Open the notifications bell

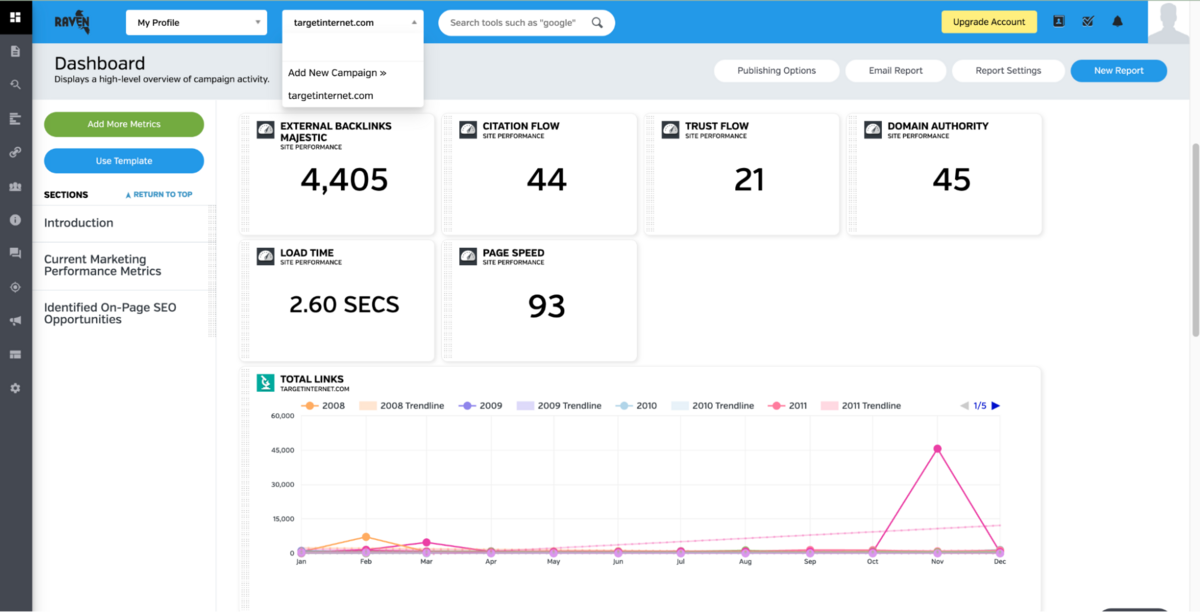(x=1118, y=22)
